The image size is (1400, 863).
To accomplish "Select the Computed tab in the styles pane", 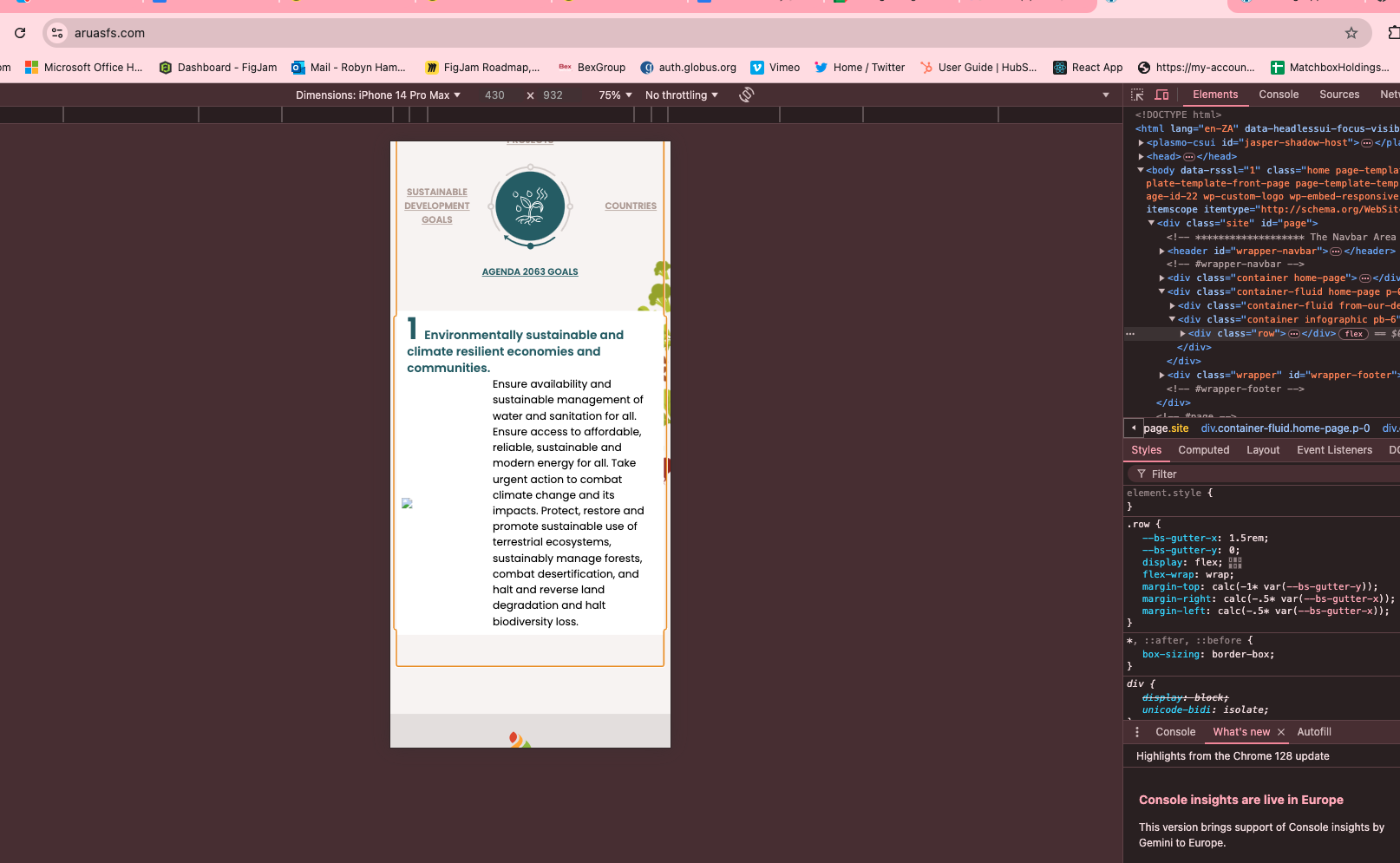I will 1203,450.
